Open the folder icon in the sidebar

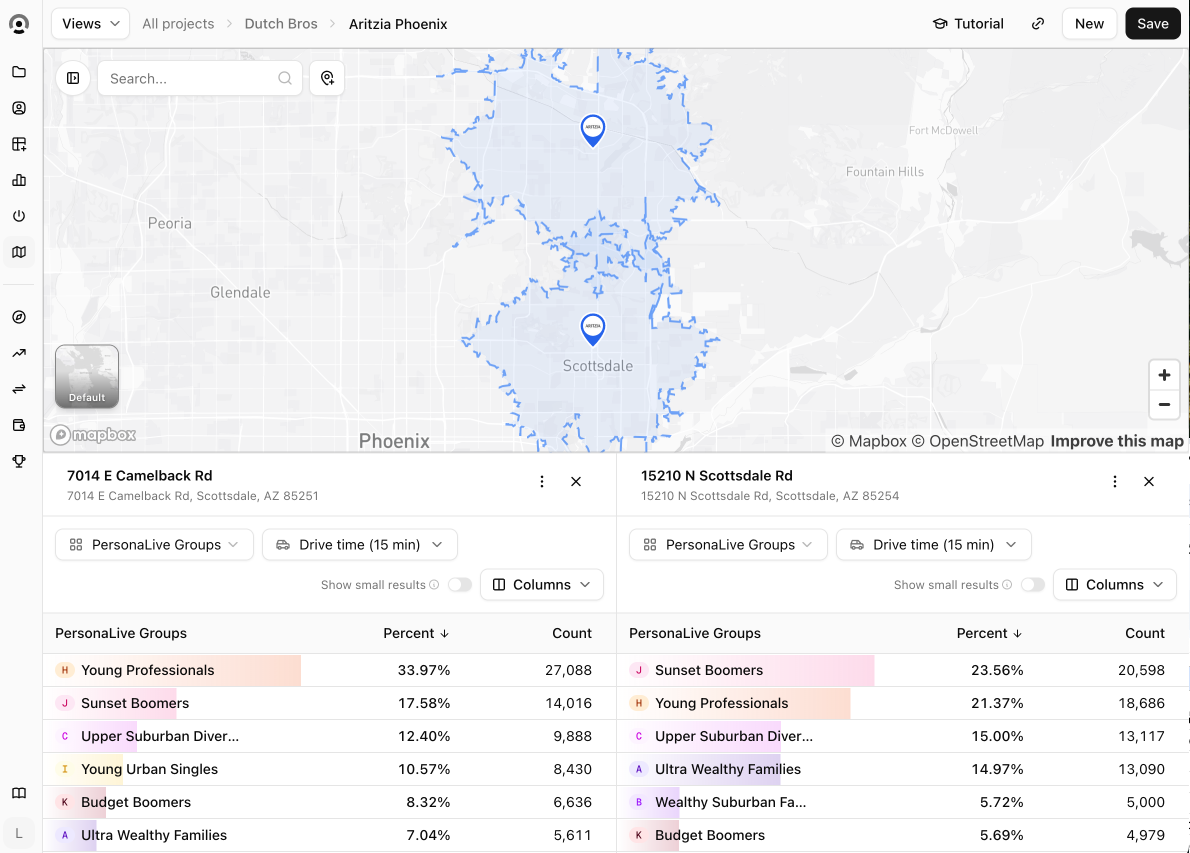click(19, 72)
